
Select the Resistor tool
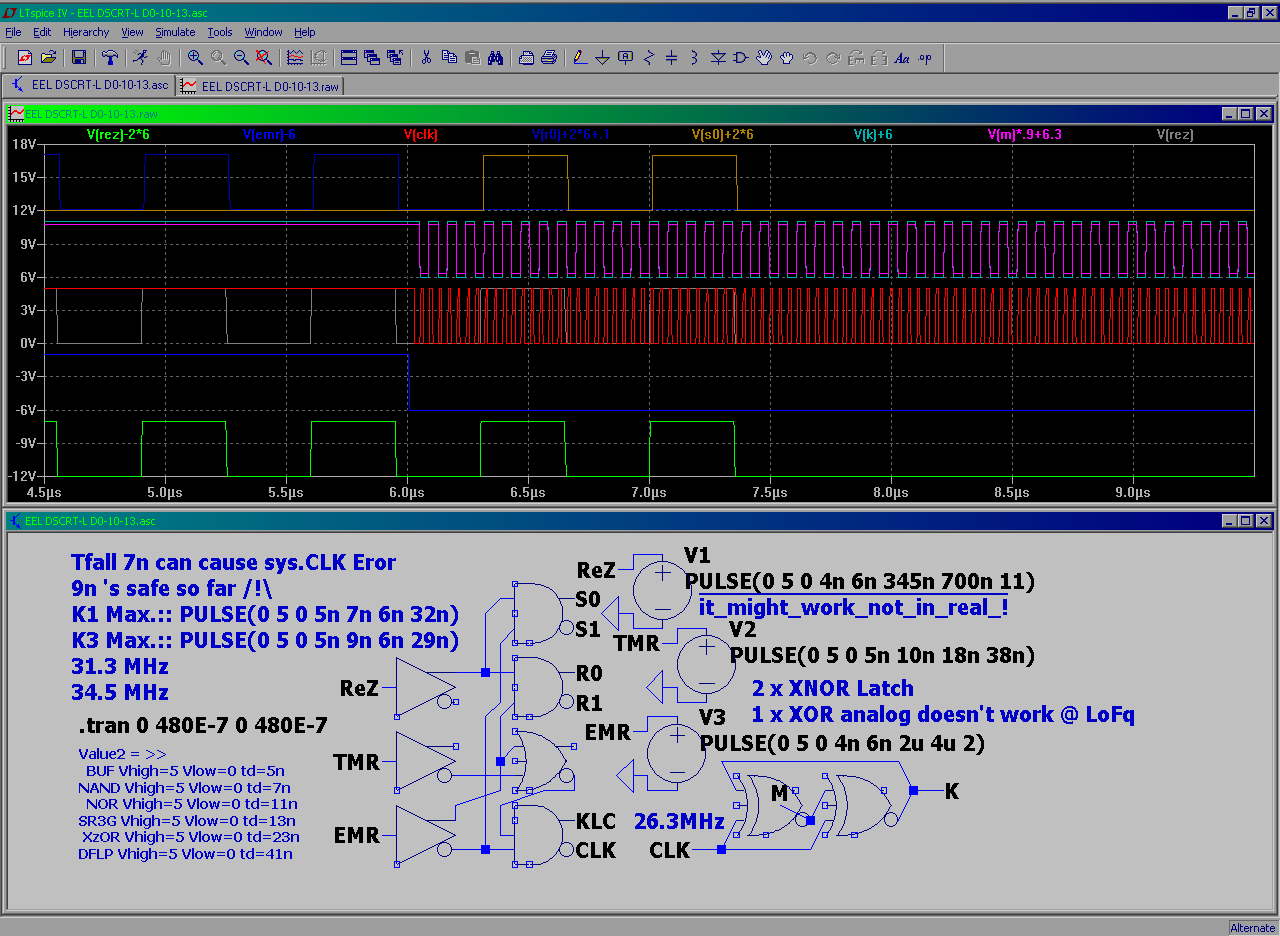(648, 57)
